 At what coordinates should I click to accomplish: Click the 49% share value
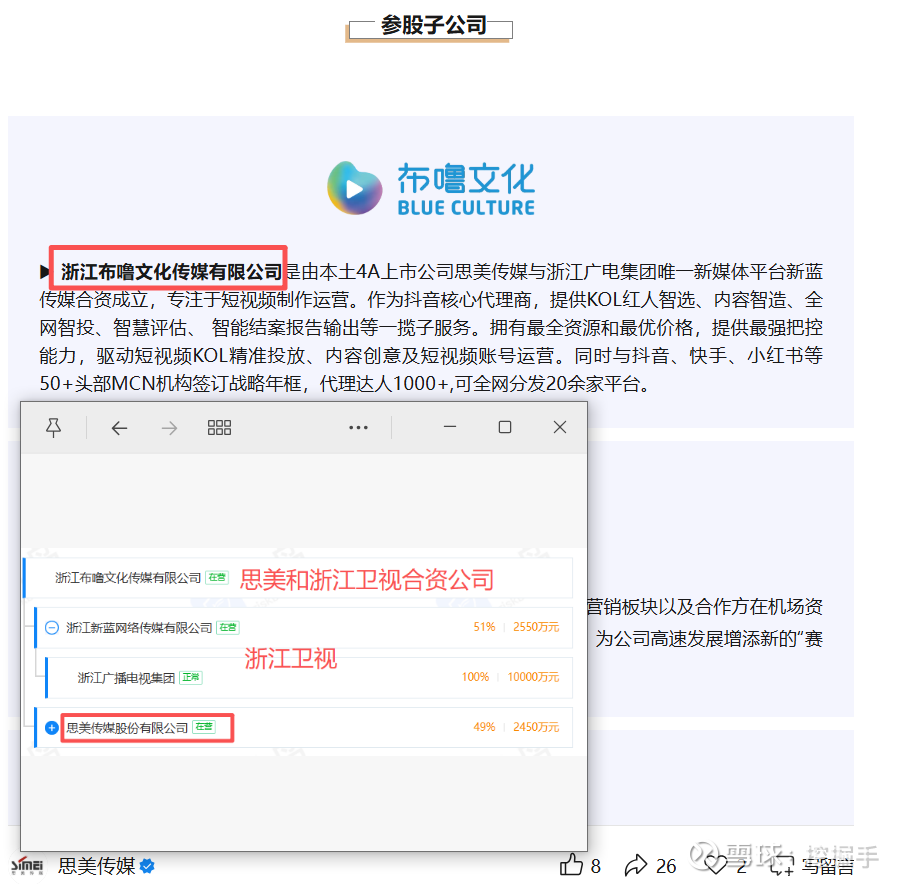pos(484,727)
